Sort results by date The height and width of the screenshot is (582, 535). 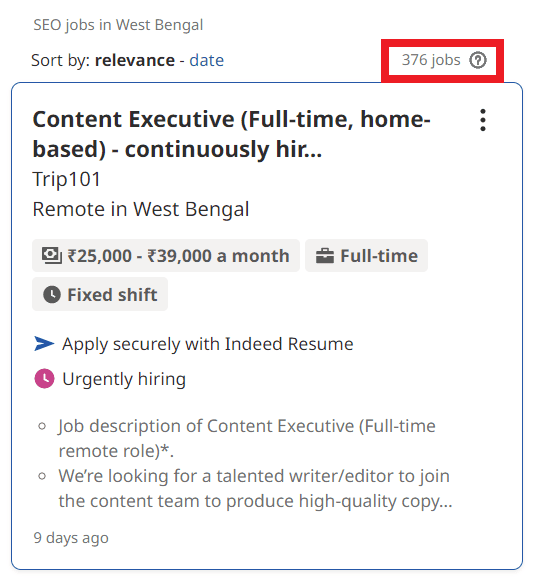(206, 60)
